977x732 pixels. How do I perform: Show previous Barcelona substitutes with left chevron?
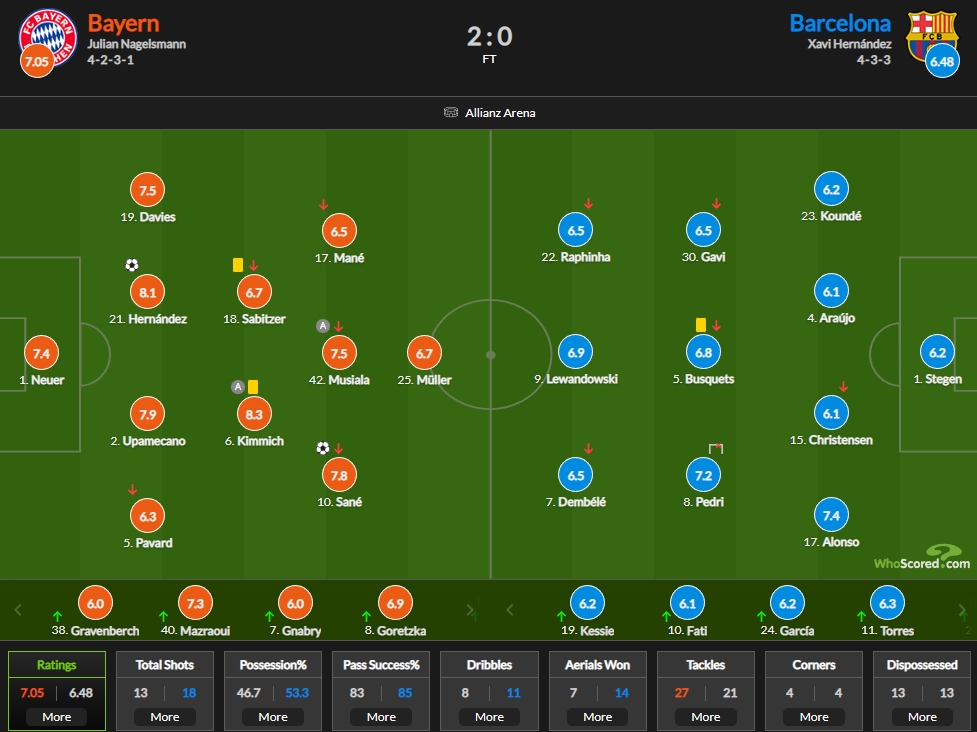(x=510, y=609)
